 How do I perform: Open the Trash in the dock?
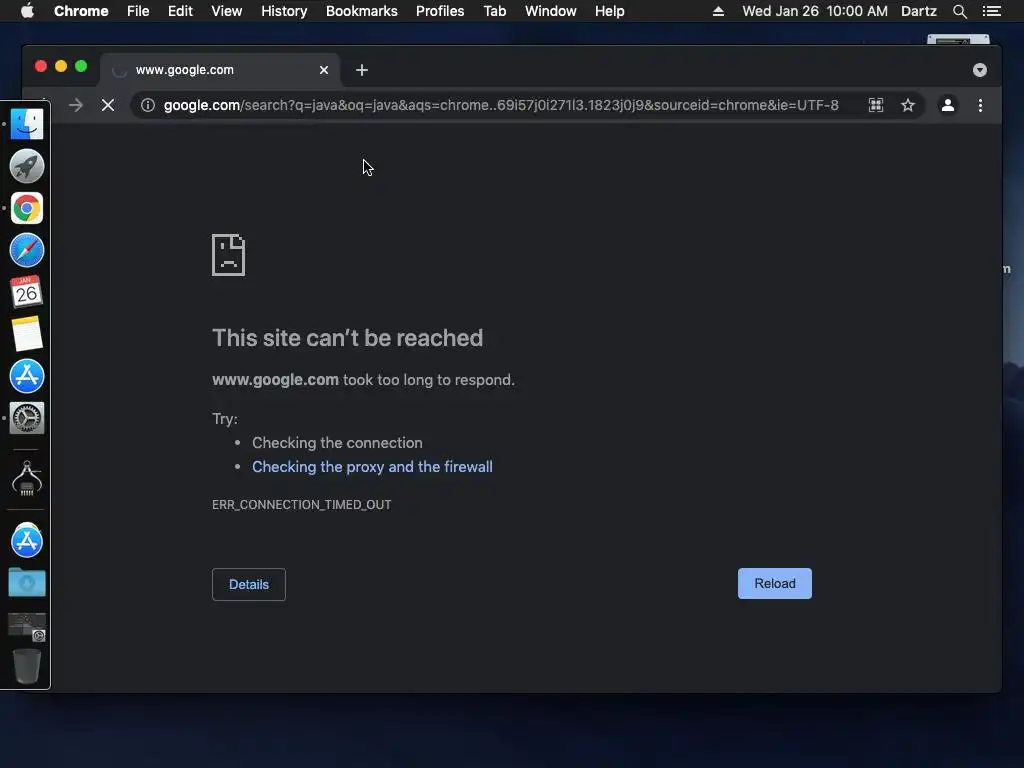[x=27, y=666]
